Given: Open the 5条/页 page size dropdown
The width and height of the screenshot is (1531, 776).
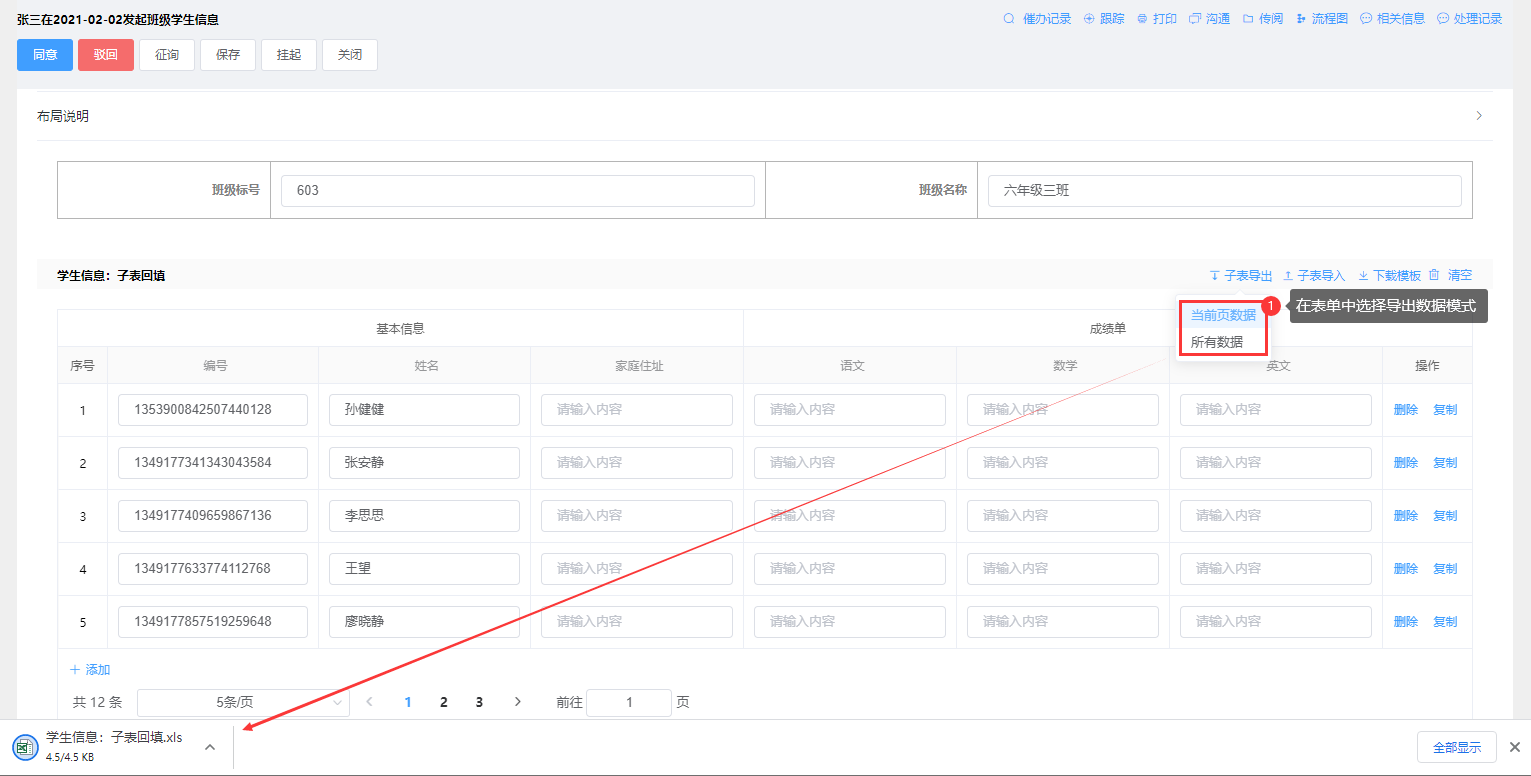Looking at the screenshot, I should click(x=243, y=702).
